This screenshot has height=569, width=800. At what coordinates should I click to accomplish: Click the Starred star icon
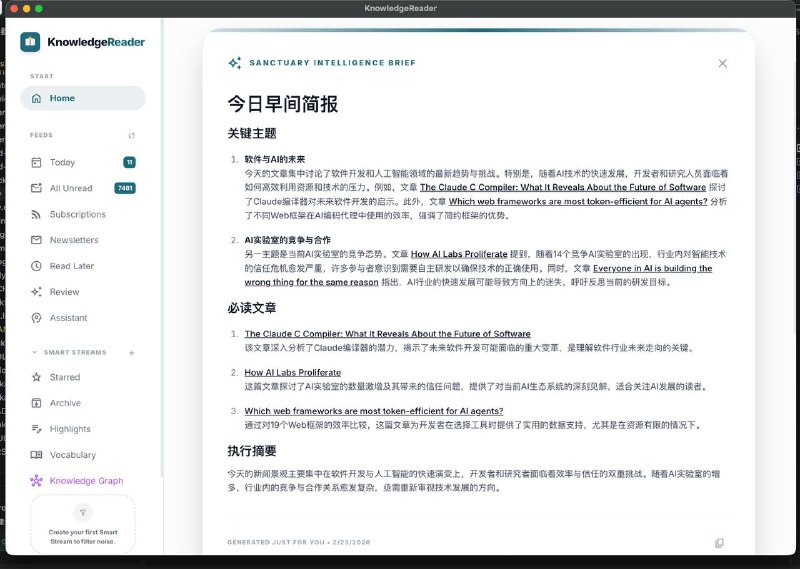coord(36,377)
